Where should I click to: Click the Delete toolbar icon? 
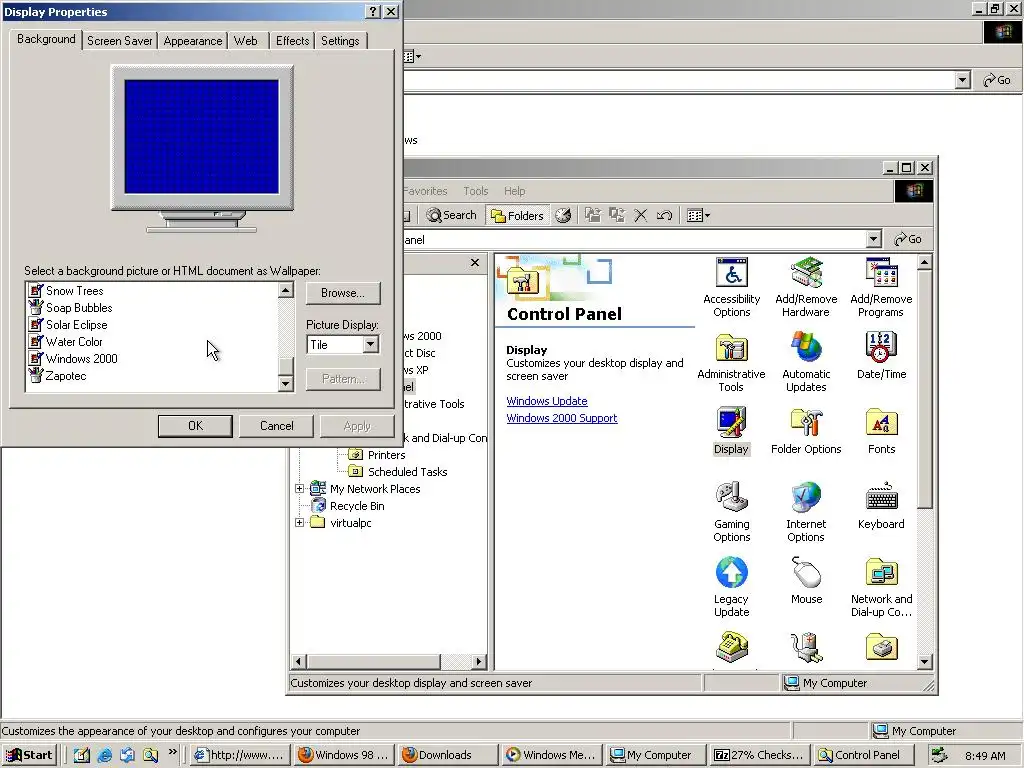tap(641, 215)
